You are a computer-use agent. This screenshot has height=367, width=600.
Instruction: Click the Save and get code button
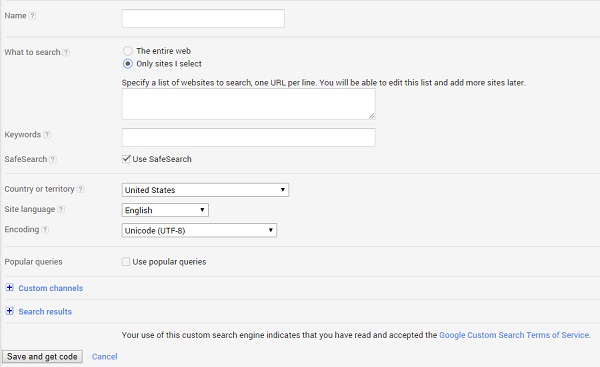(x=42, y=357)
